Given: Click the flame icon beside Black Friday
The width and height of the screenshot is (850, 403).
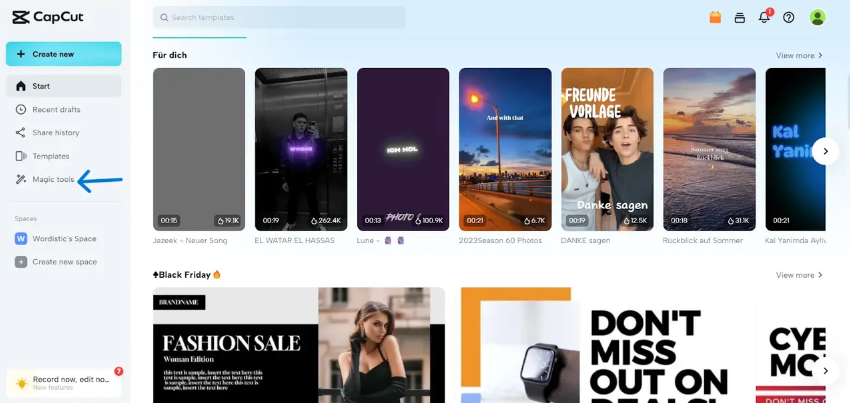Looking at the screenshot, I should pyautogui.click(x=217, y=274).
